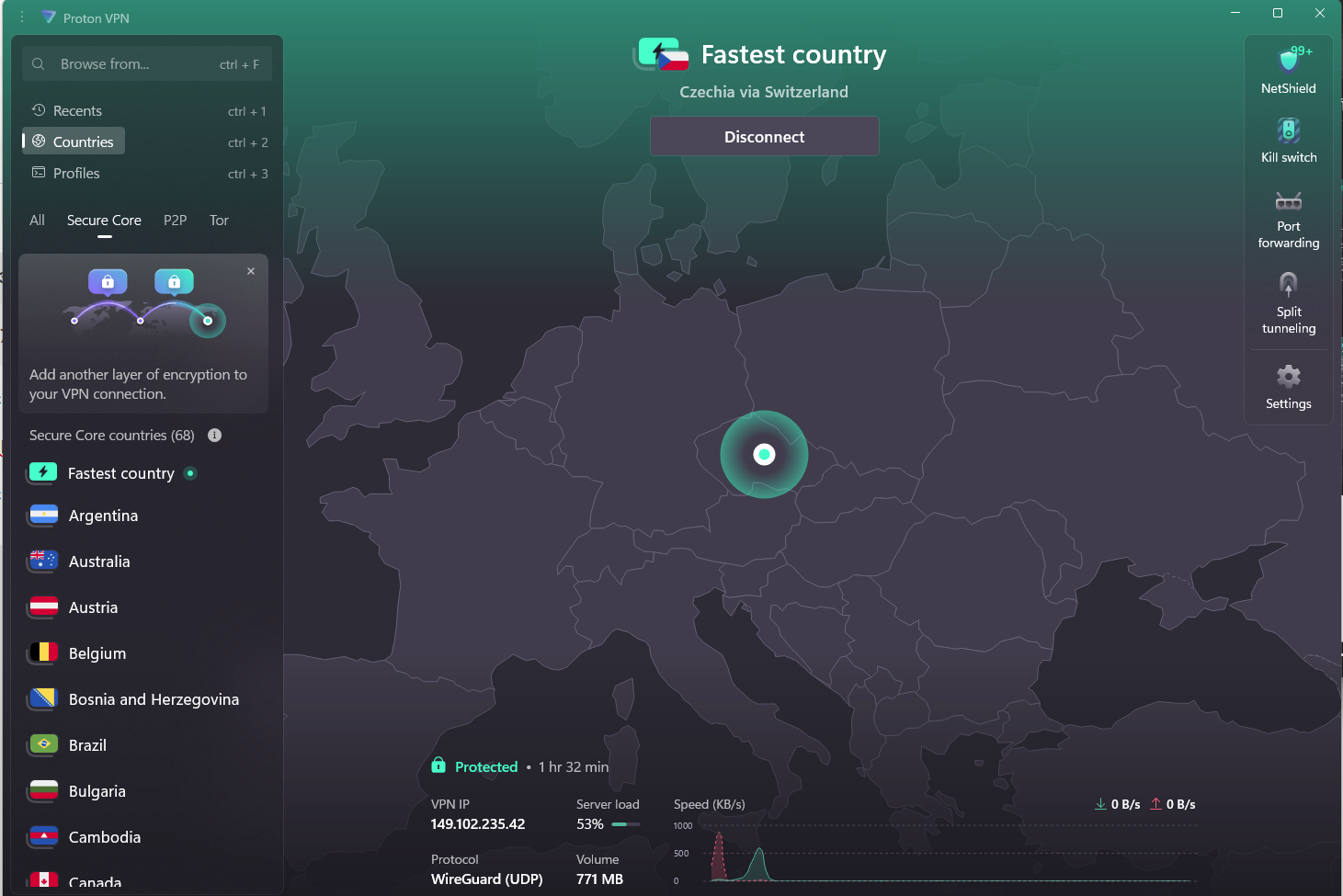Click the server load progress bar
Viewport: 1343px width, 896px height.
[x=626, y=824]
